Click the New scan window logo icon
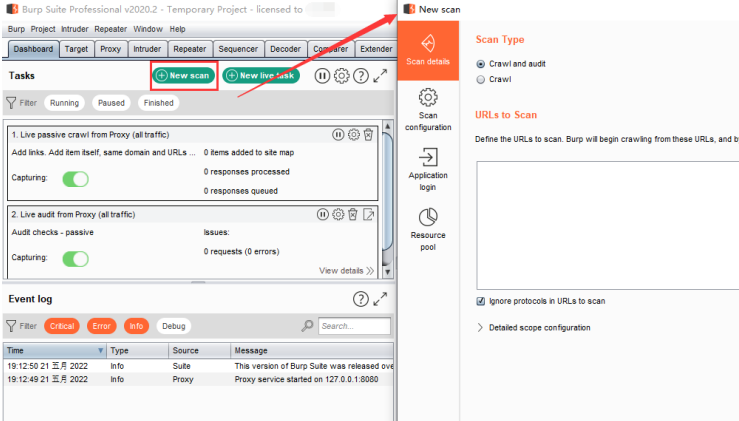739x421 pixels. pos(410,9)
